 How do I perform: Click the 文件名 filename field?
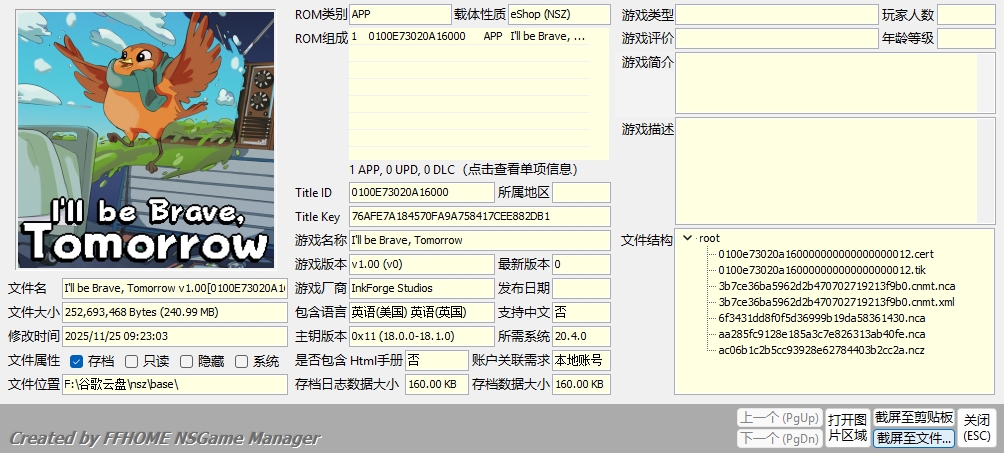[175, 288]
